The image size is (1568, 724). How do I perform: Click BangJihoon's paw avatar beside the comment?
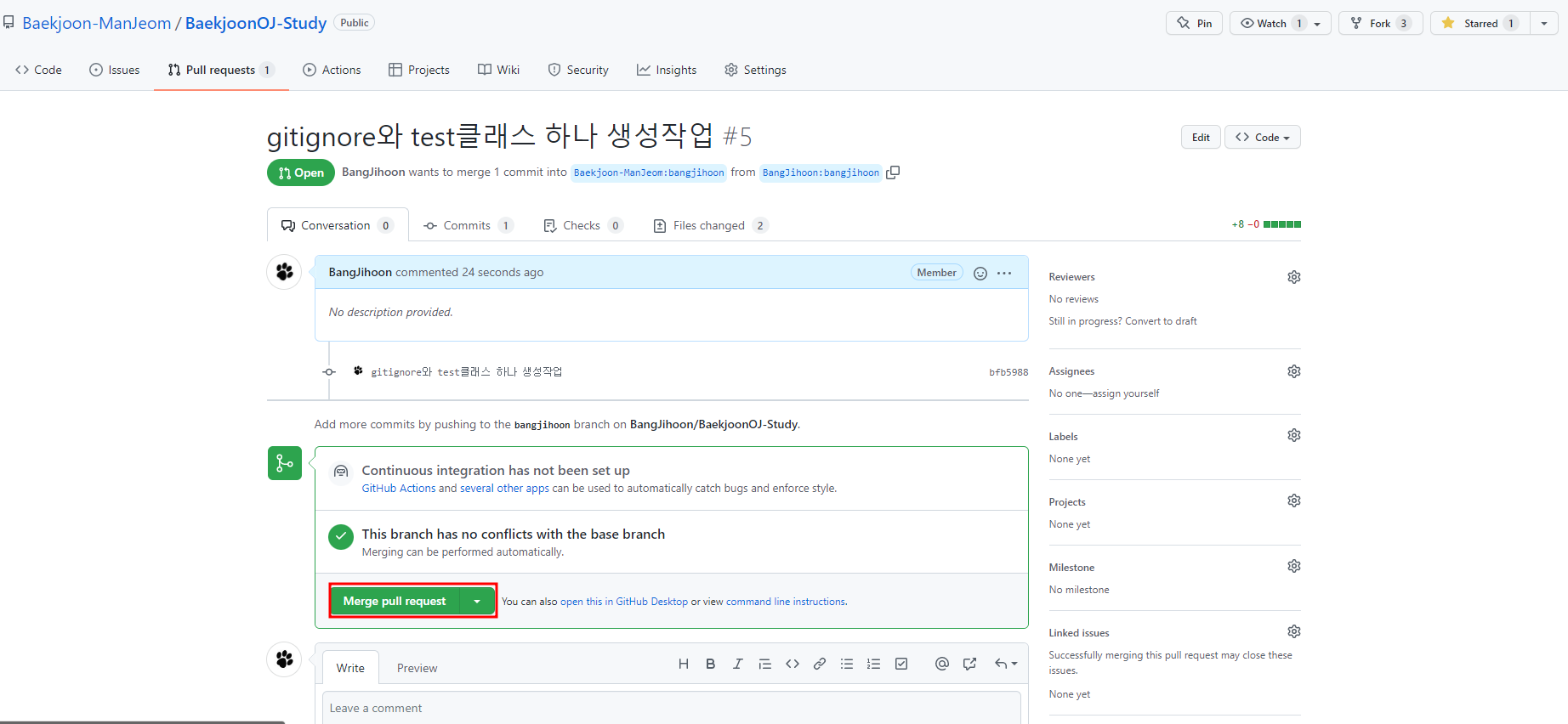pos(284,272)
